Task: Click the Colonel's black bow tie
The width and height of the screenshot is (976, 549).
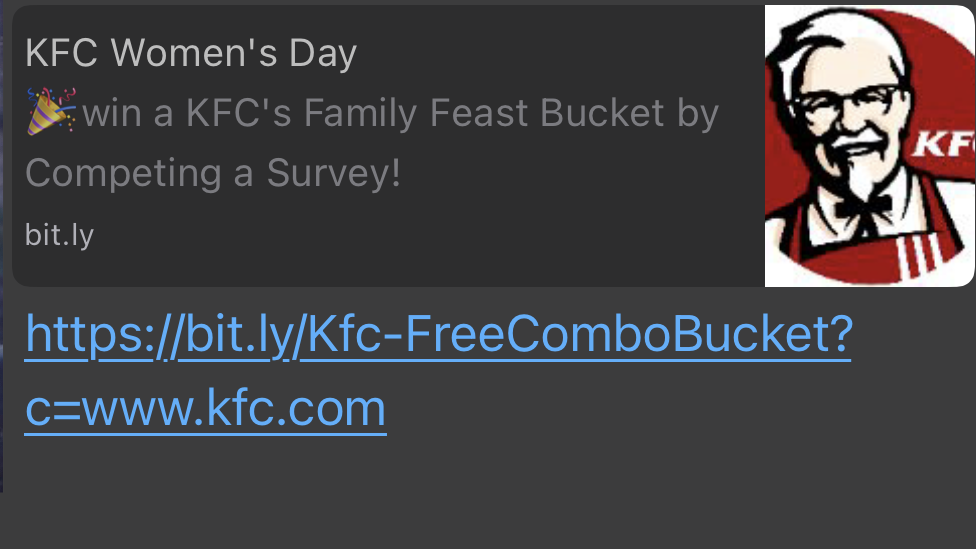Action: pyautogui.click(x=860, y=203)
